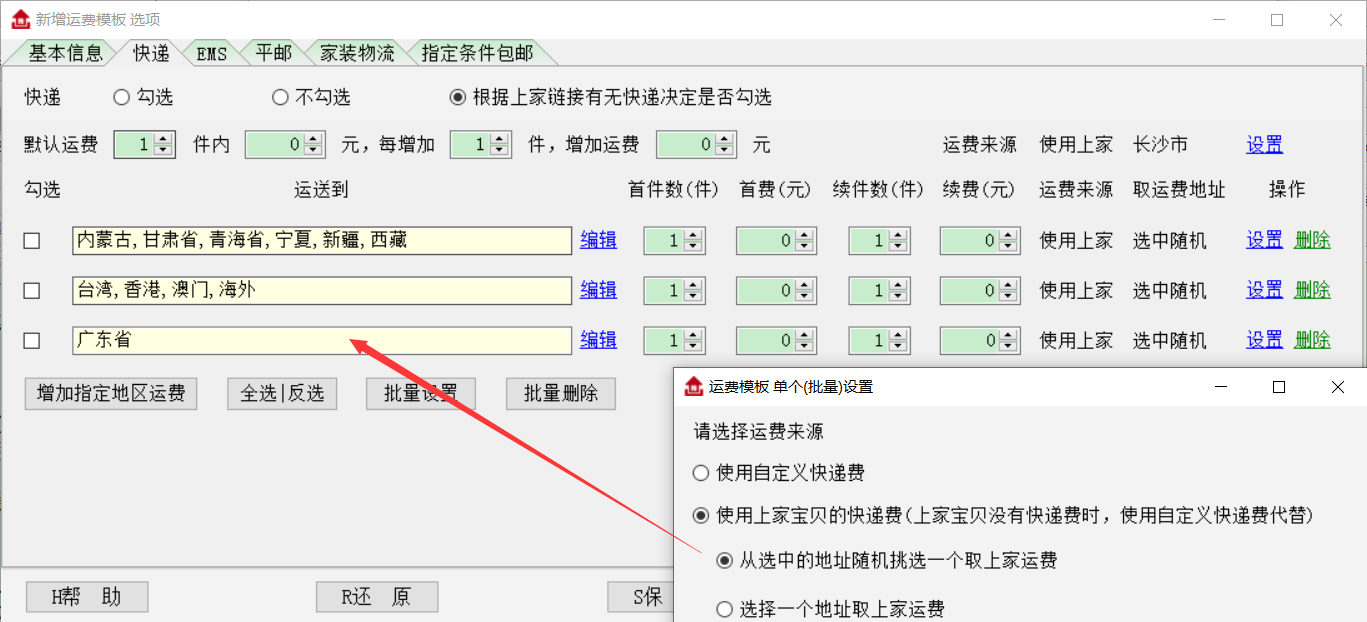
Task: Click the R还原 button
Action: [376, 597]
